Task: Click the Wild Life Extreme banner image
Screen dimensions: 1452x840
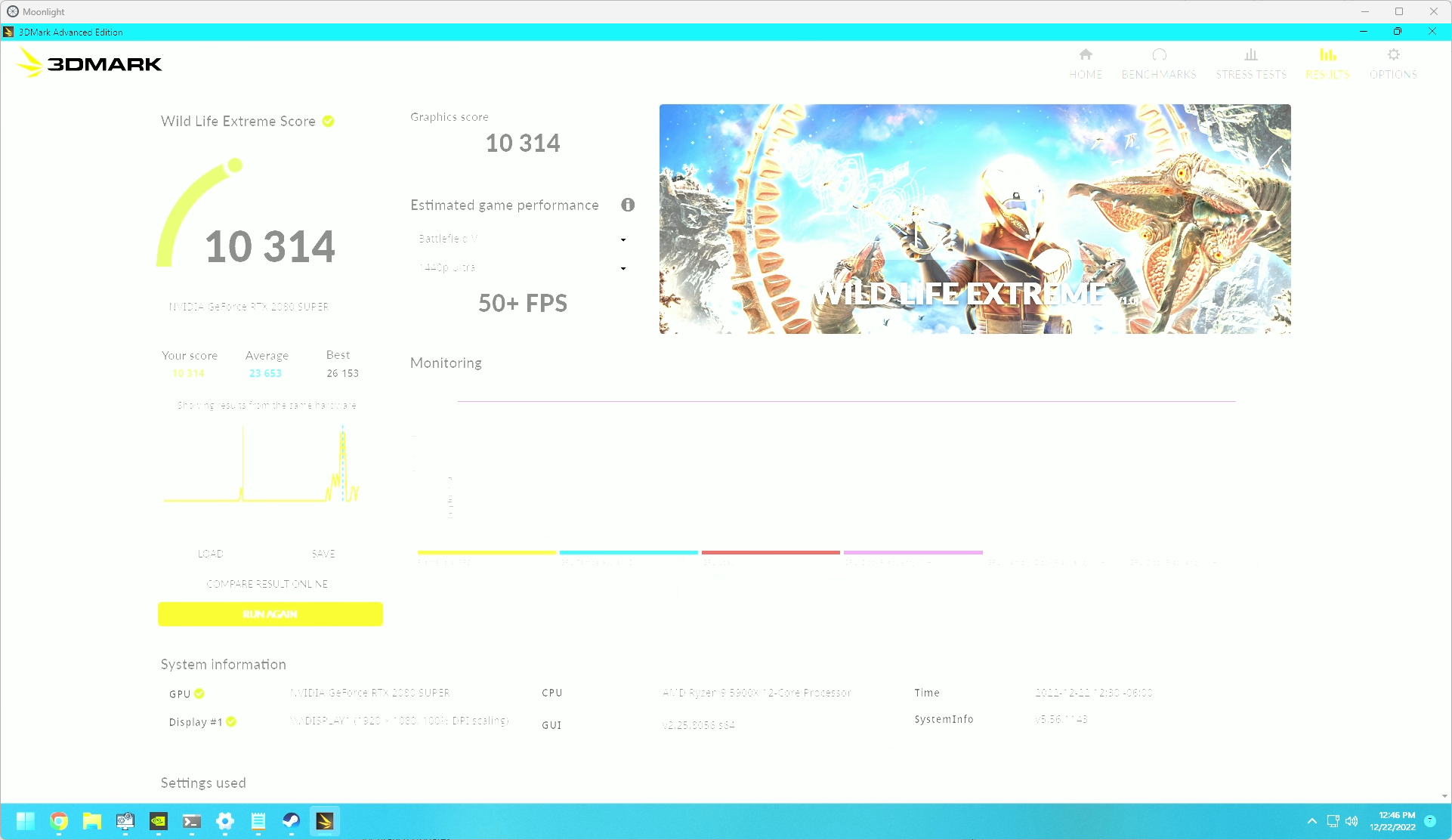Action: pyautogui.click(x=975, y=219)
